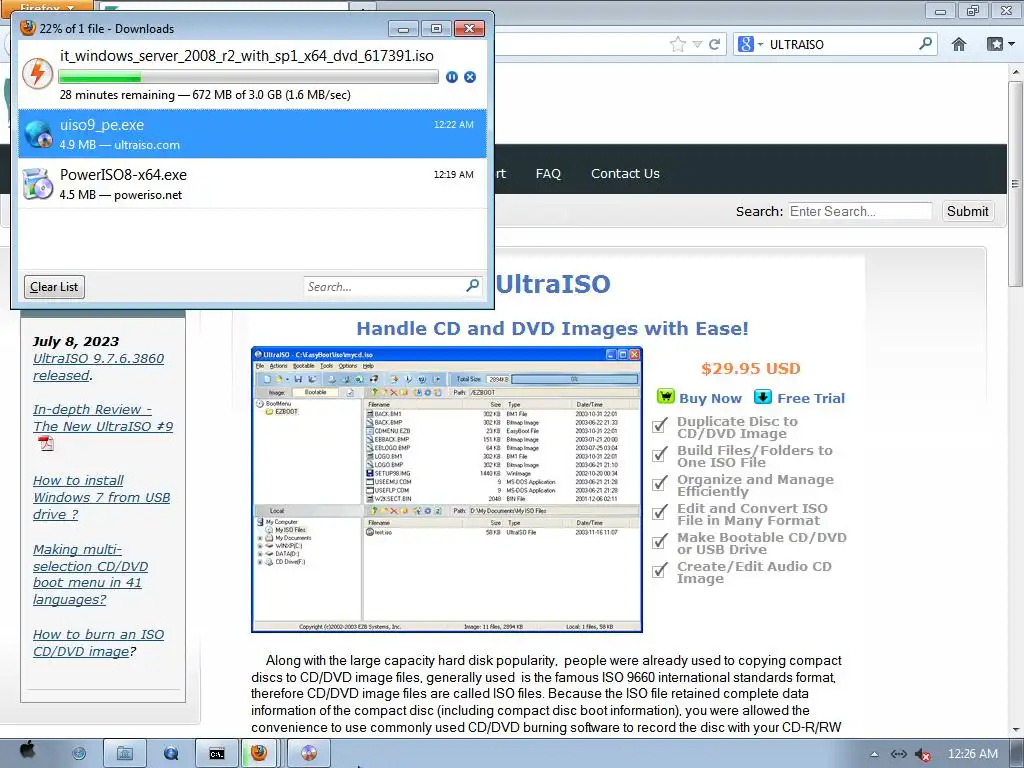
Task: Click the UltraISO page heading
Action: (x=552, y=284)
